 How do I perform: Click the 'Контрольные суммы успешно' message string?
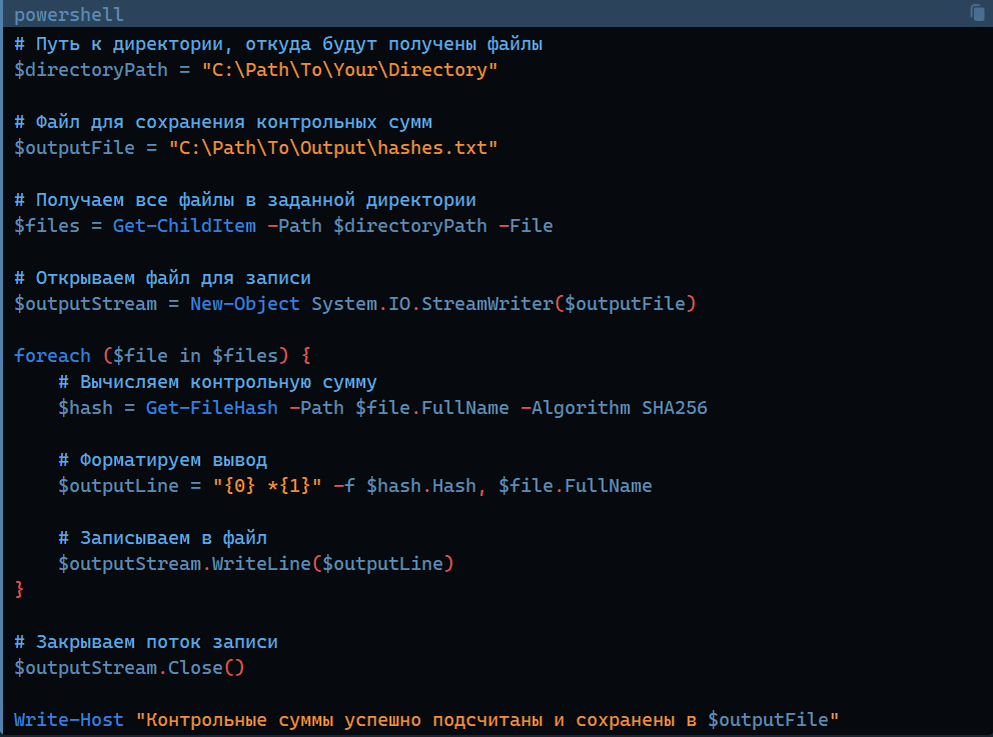pyautogui.click(x=487, y=720)
